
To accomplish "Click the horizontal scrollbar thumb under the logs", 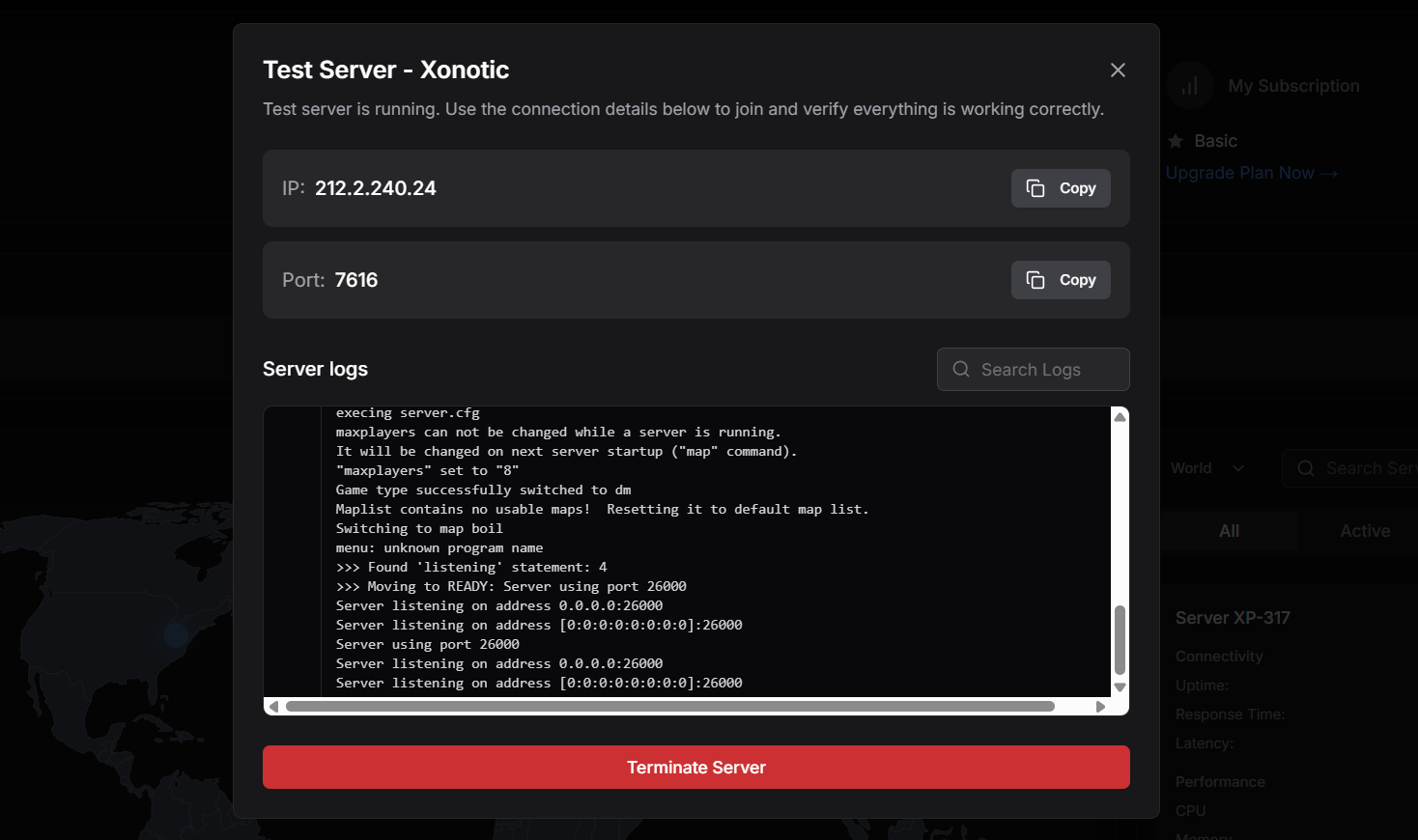I will (x=669, y=707).
